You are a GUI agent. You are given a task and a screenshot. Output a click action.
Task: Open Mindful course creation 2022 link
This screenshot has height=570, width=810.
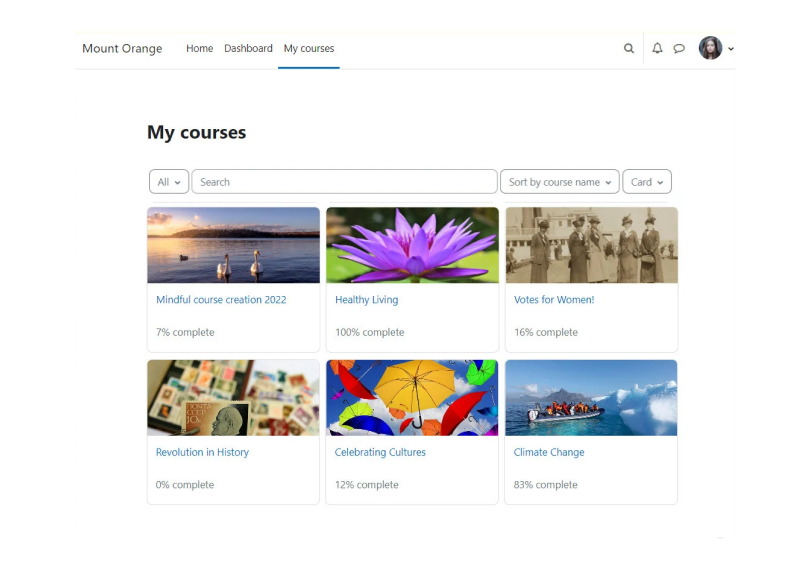point(221,300)
